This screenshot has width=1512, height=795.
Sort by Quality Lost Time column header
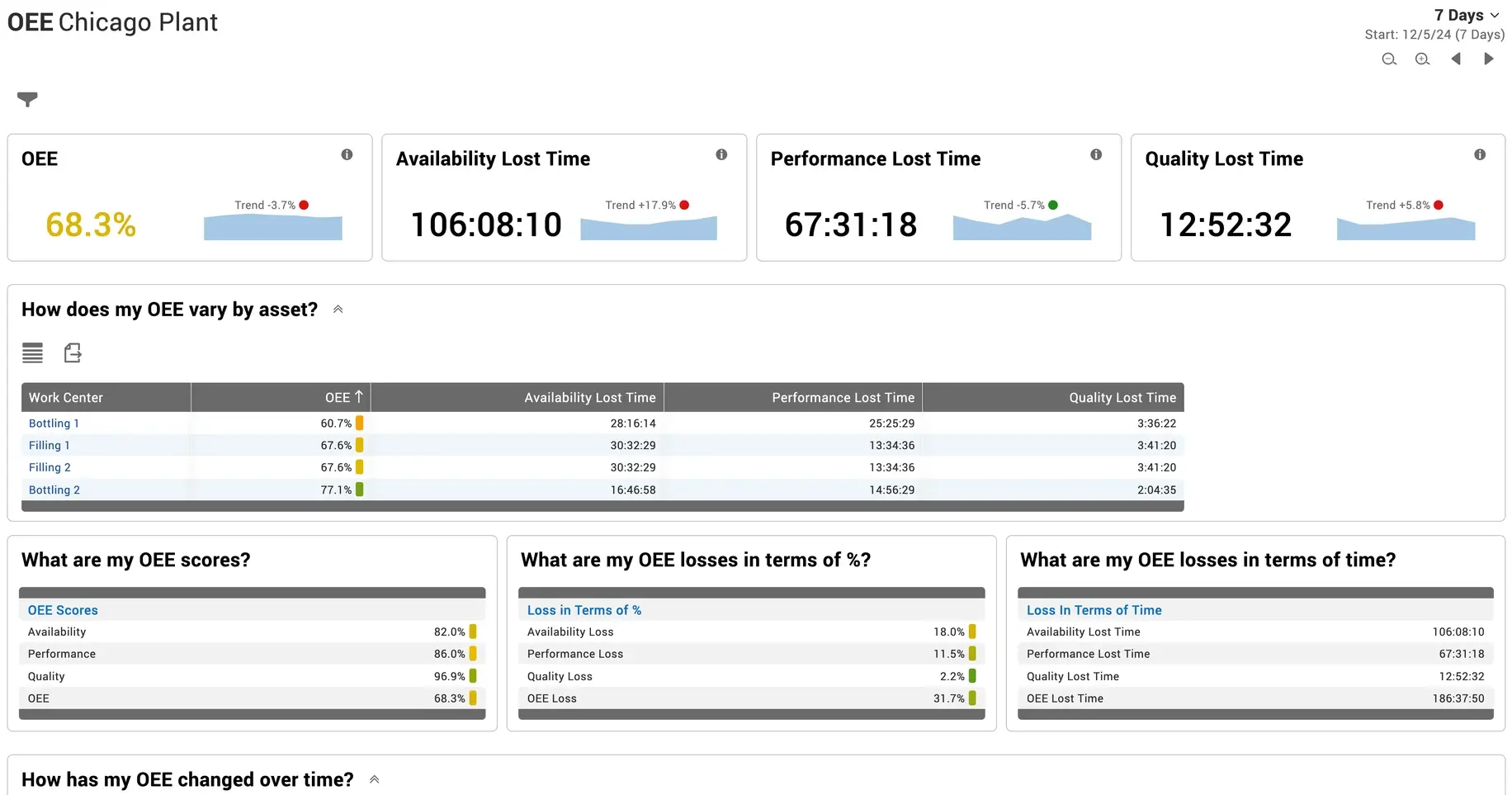point(1053,397)
